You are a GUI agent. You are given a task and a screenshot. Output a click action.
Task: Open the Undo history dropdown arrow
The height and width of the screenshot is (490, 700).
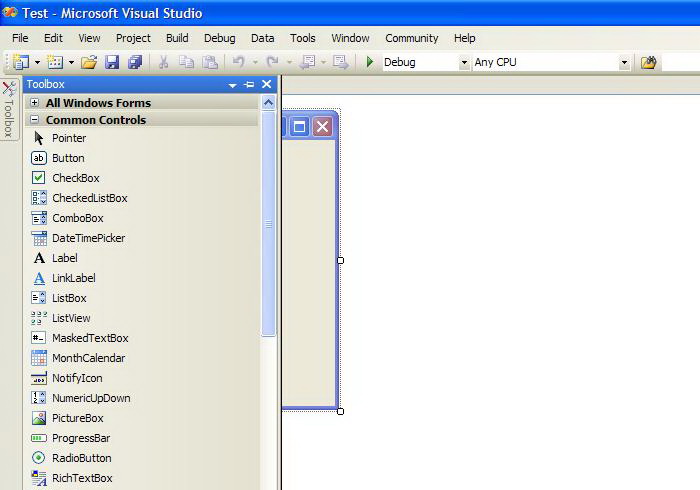pyautogui.click(x=255, y=62)
